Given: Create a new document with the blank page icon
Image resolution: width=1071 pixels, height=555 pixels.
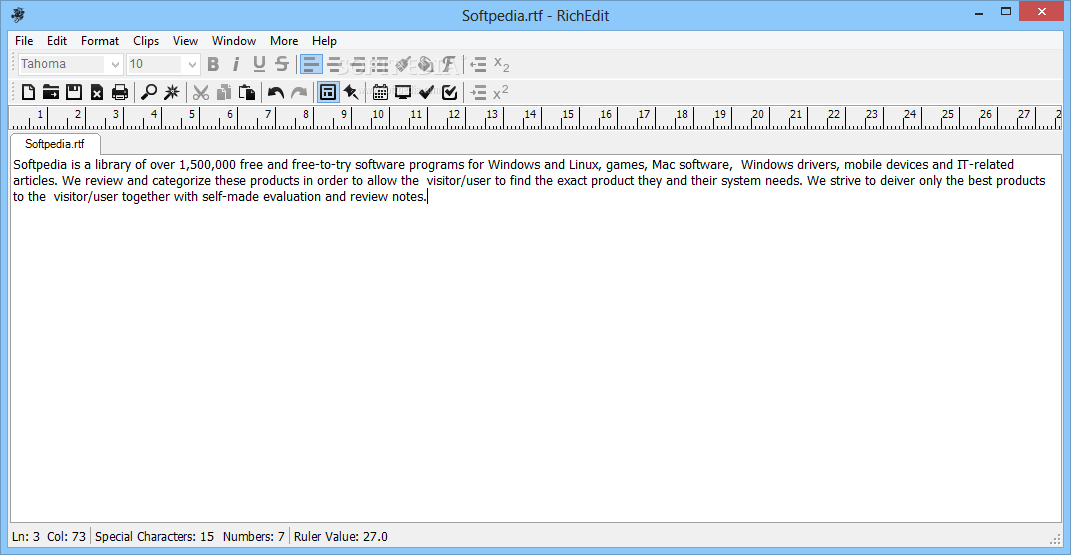Looking at the screenshot, I should [x=28, y=92].
